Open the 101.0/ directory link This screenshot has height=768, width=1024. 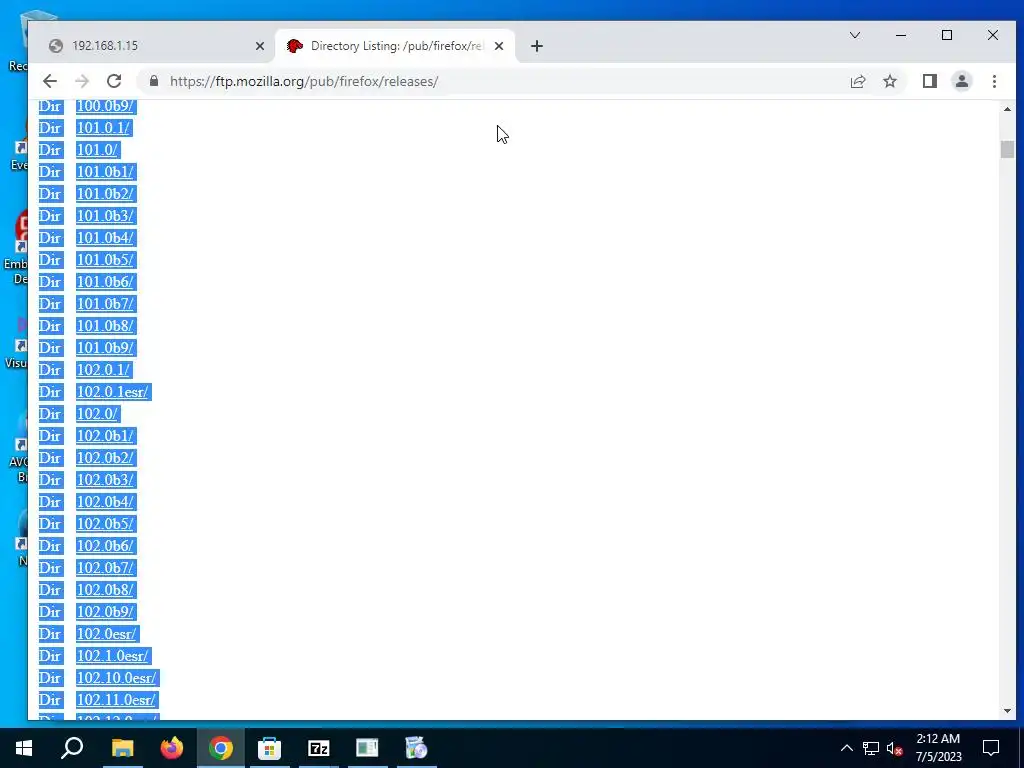[97, 150]
